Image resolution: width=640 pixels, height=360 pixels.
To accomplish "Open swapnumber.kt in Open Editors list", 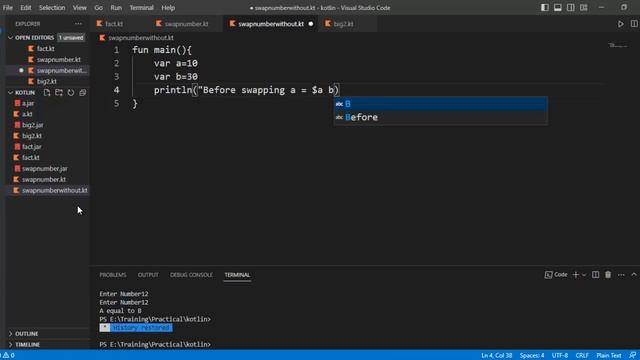I will pos(58,60).
